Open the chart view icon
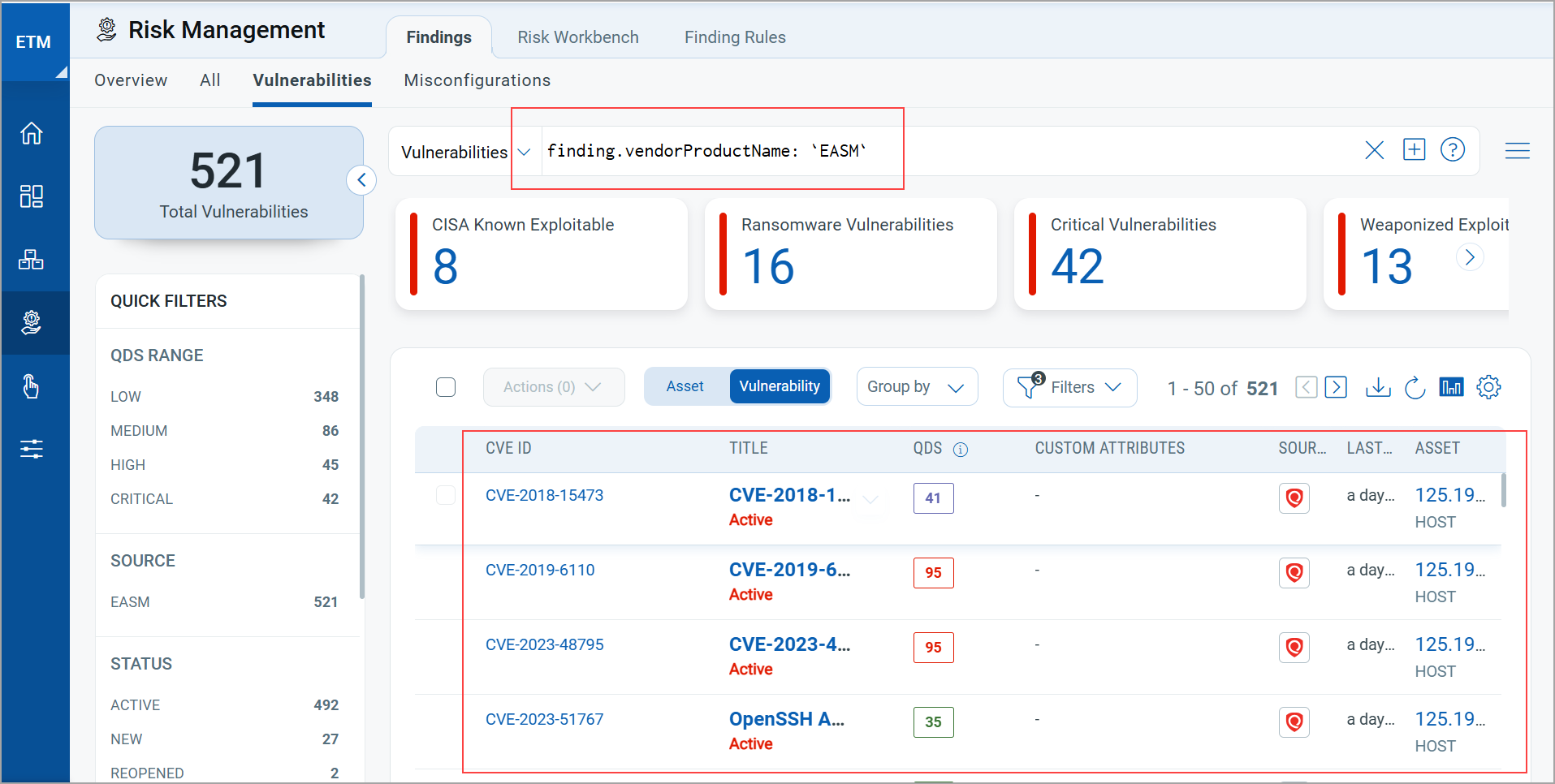The image size is (1555, 784). tap(1451, 387)
